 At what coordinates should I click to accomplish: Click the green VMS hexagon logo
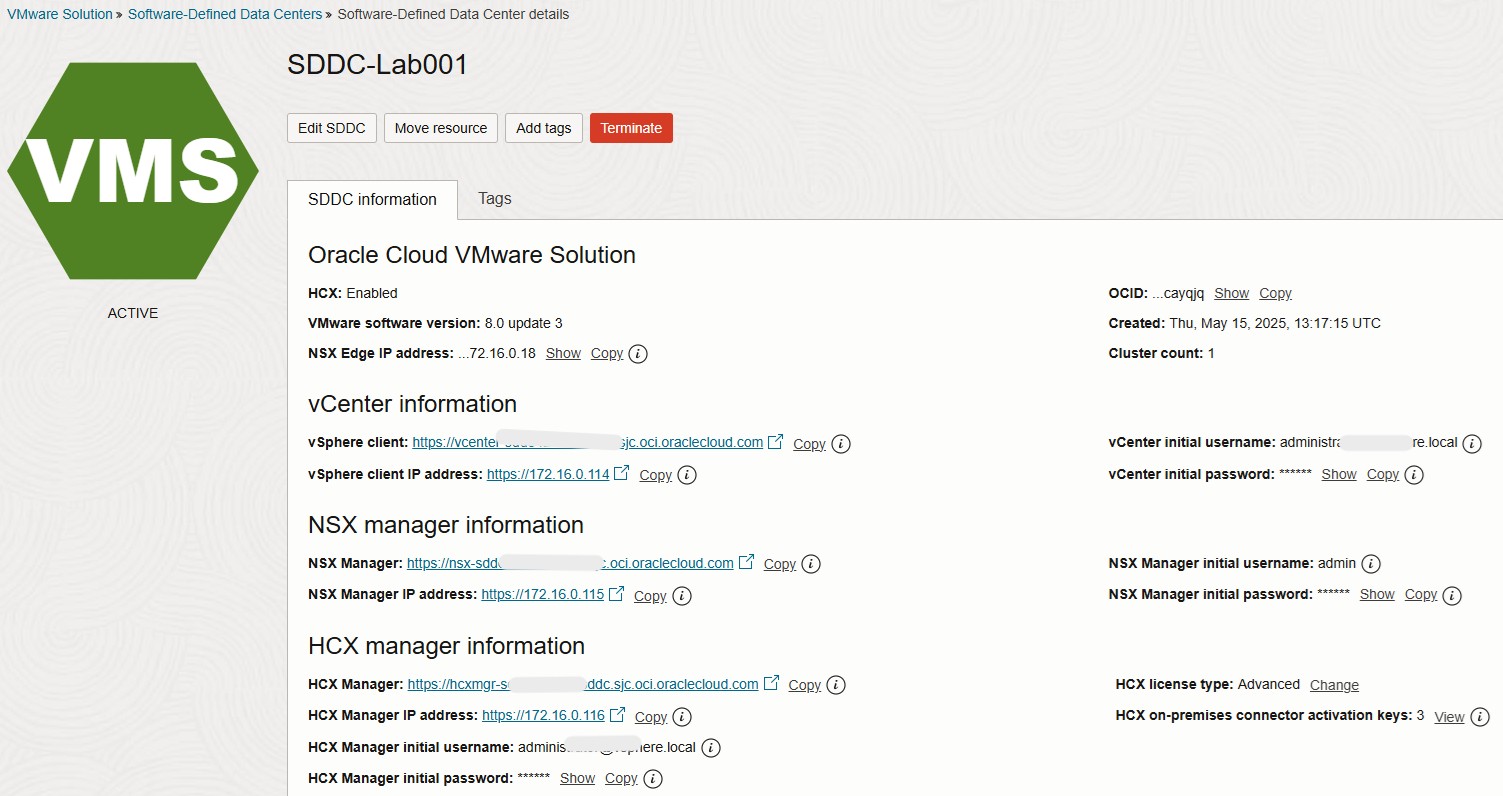click(133, 171)
